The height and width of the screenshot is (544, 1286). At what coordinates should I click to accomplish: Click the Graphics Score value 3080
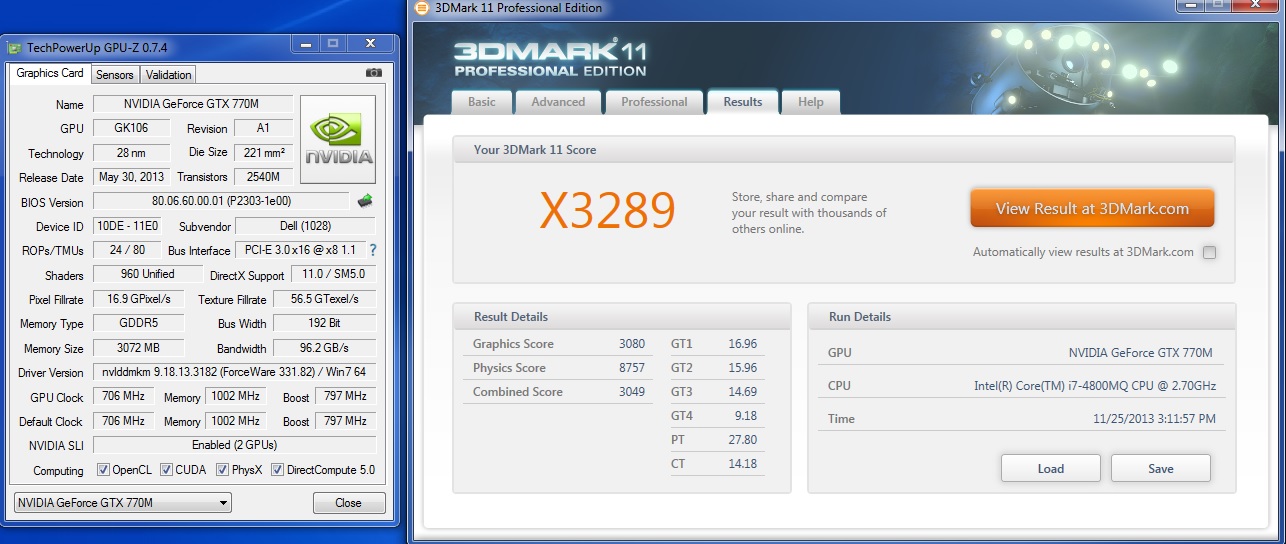click(634, 344)
